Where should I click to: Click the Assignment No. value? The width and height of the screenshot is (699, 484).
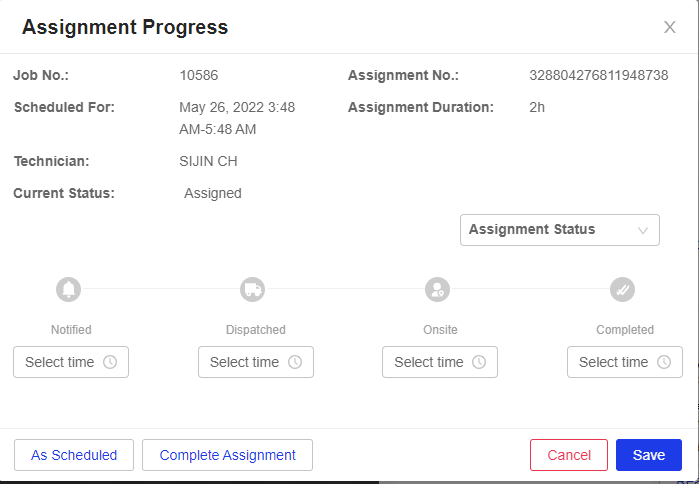click(x=599, y=75)
